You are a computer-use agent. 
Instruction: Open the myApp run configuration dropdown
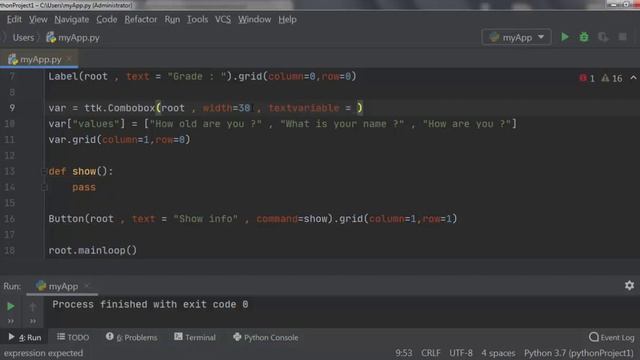[516, 38]
